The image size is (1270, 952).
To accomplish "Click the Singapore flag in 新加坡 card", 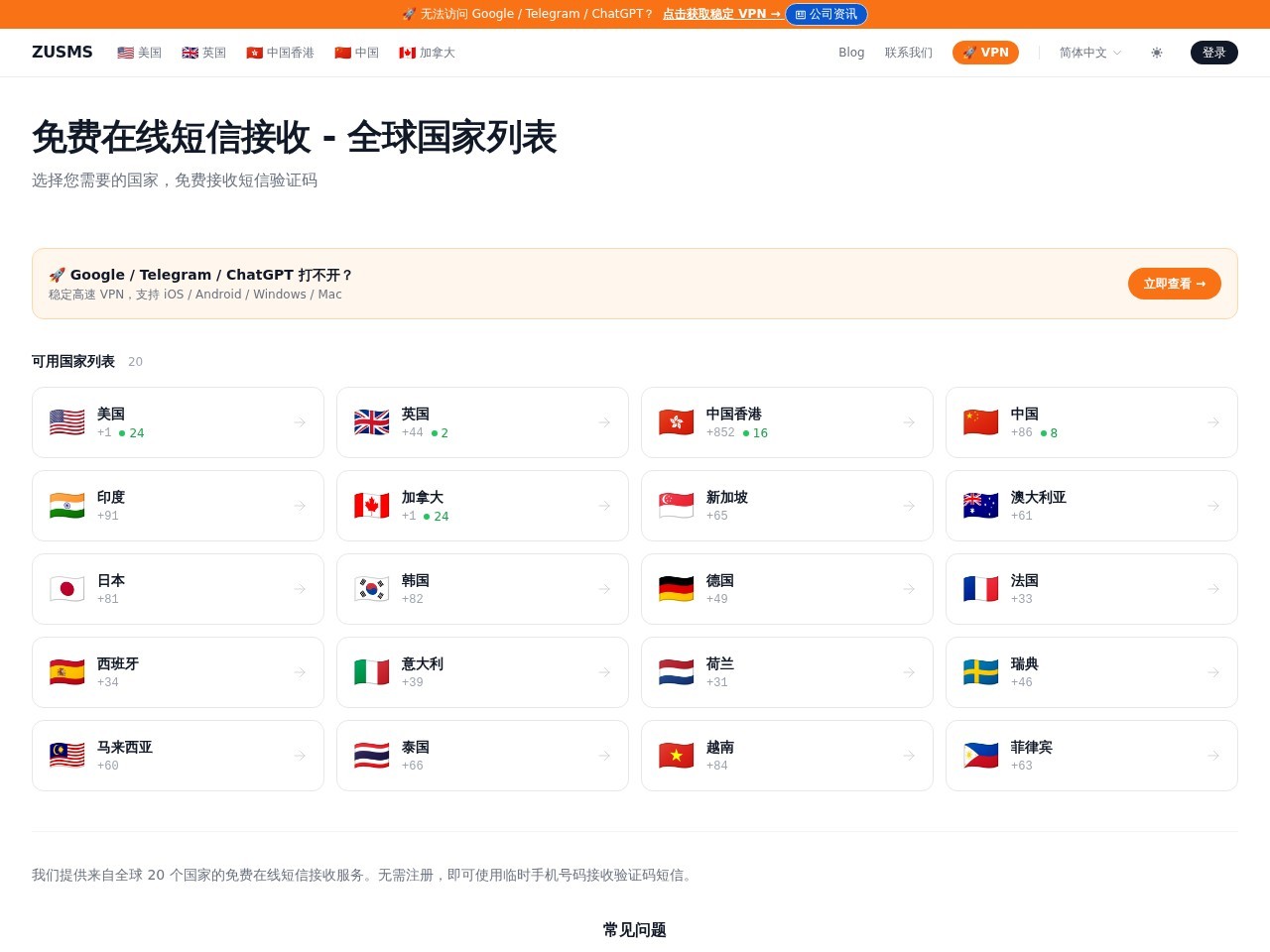I will click(677, 506).
